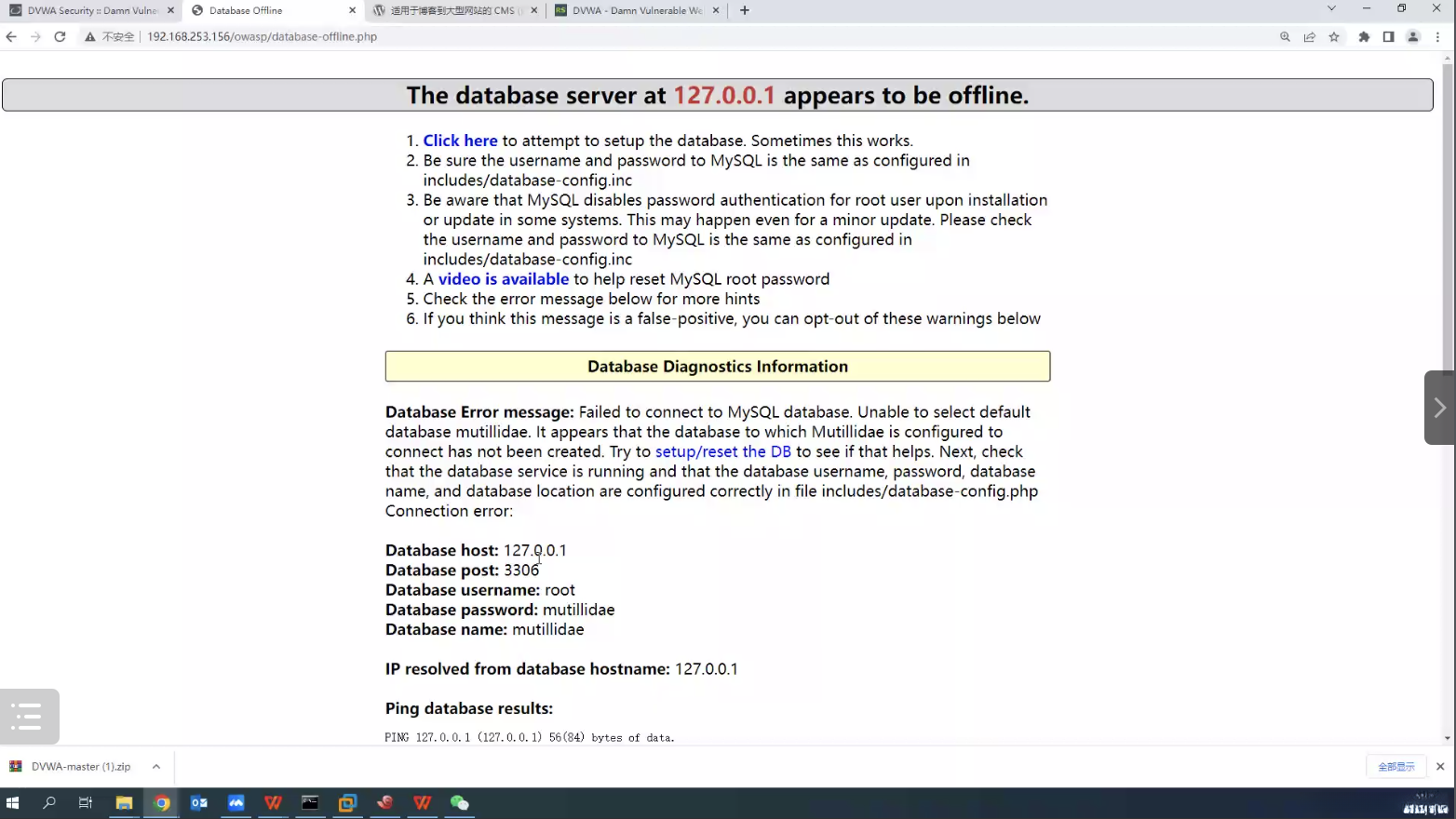Screen dimensions: 1456x819
Task: Open the red snail app on taskbar
Action: [384, 802]
